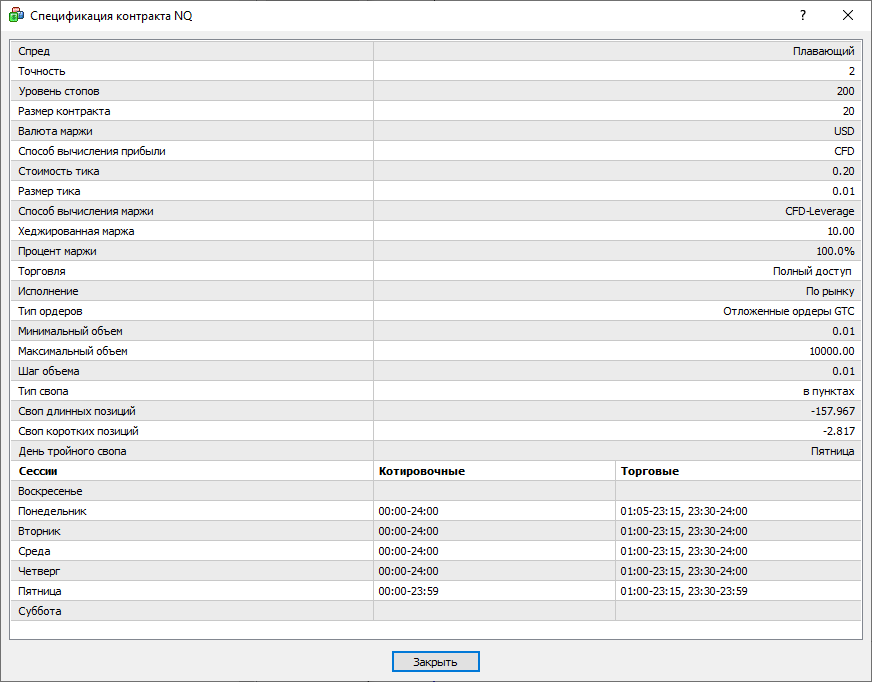Select the Валюта маржи USD value
Image resolution: width=872 pixels, height=682 pixels.
tap(843, 131)
